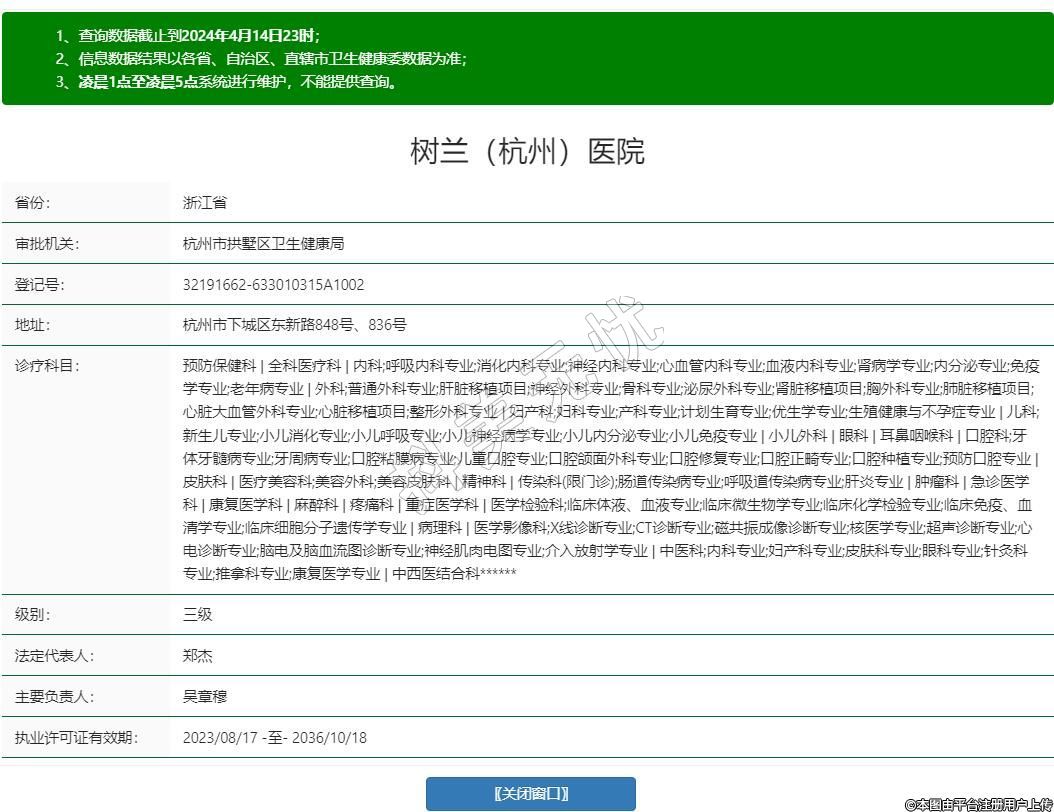Click the notice about the 2024年4月14日 data cutoff

click(187, 35)
